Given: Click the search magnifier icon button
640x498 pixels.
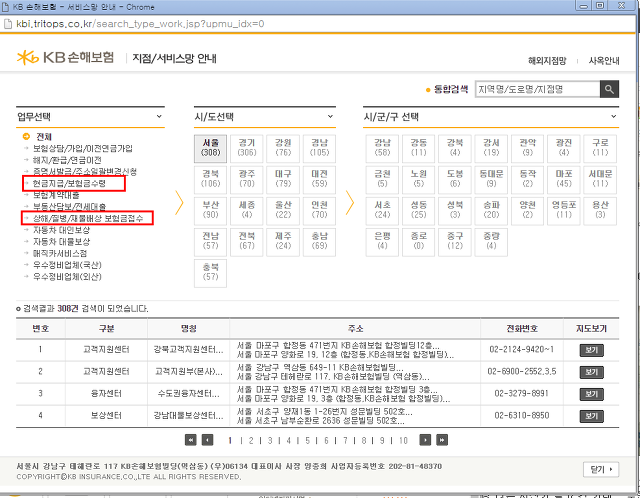Looking at the screenshot, I should point(609,89).
